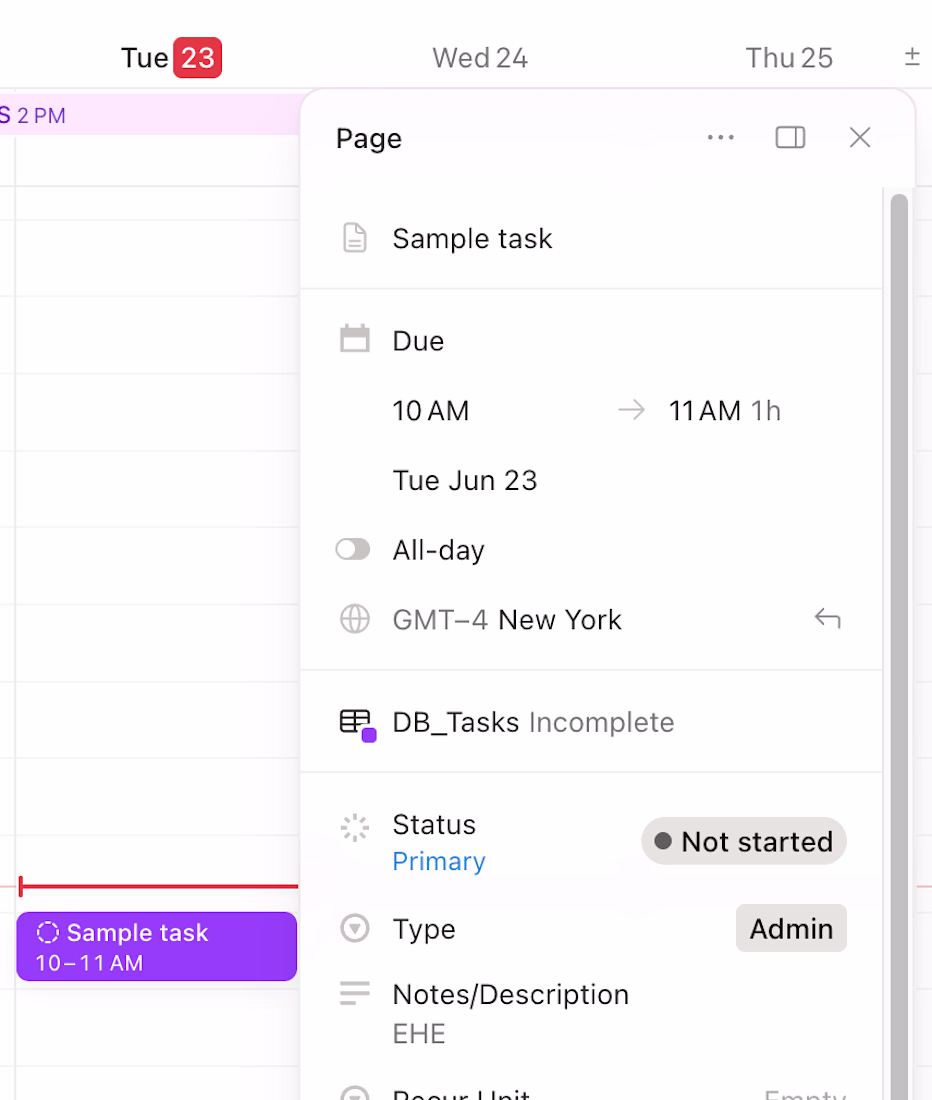The width and height of the screenshot is (932, 1100).
Task: Click status circle icon on purple event
Action: coord(48,932)
